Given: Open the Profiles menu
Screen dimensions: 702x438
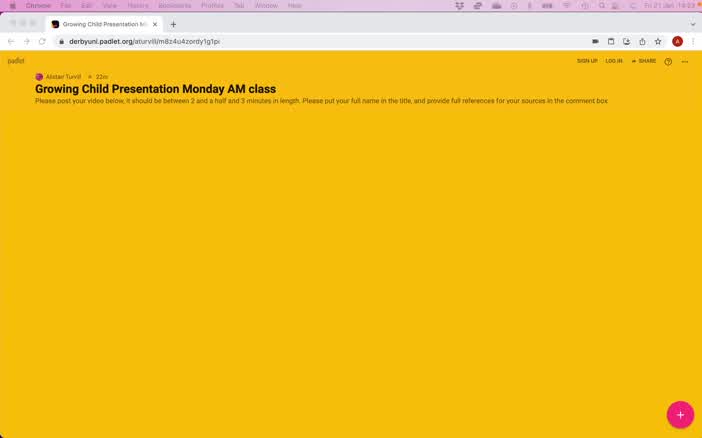Looking at the screenshot, I should tap(212, 5).
